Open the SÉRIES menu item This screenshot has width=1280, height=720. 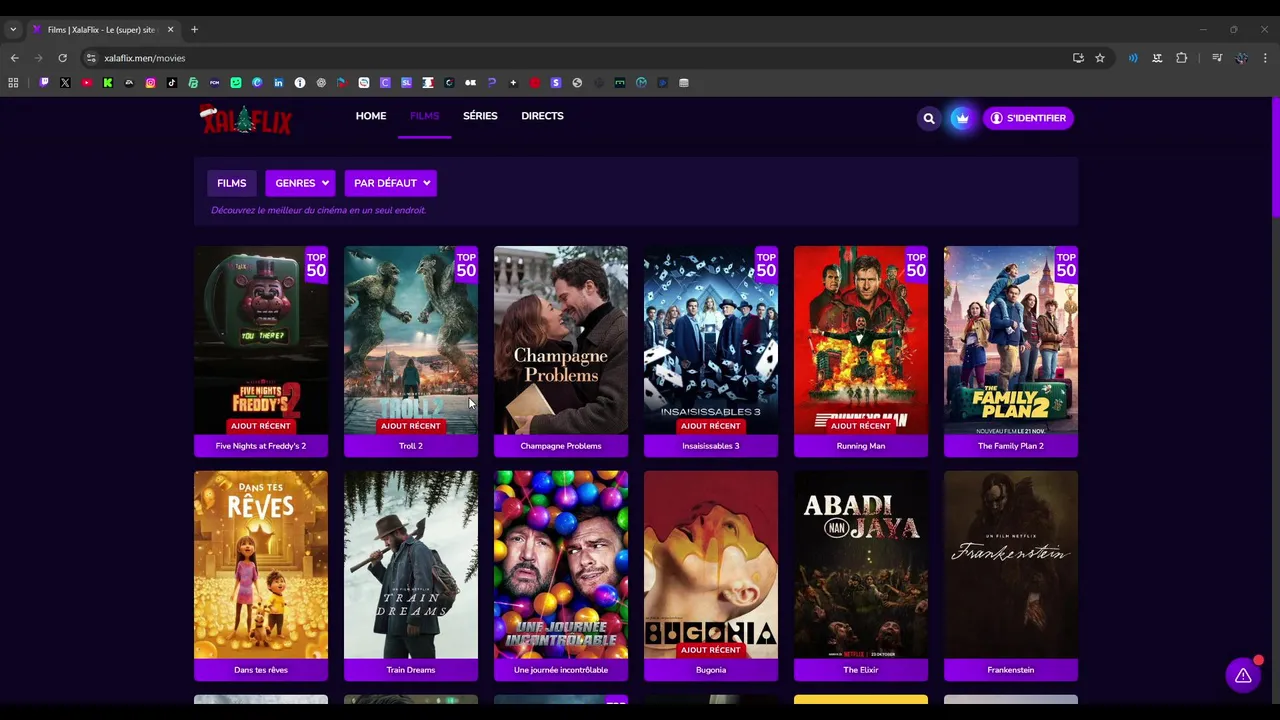(480, 116)
